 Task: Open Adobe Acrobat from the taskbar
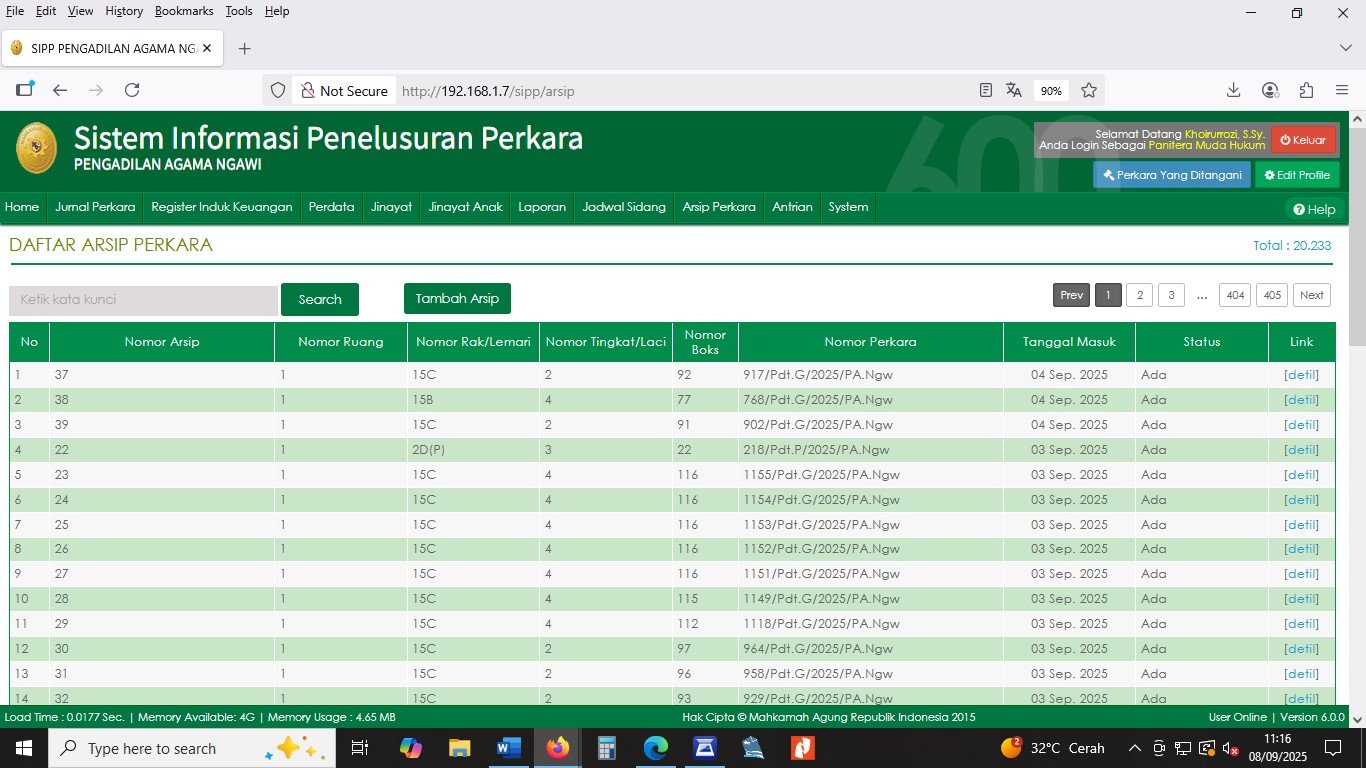[x=802, y=748]
